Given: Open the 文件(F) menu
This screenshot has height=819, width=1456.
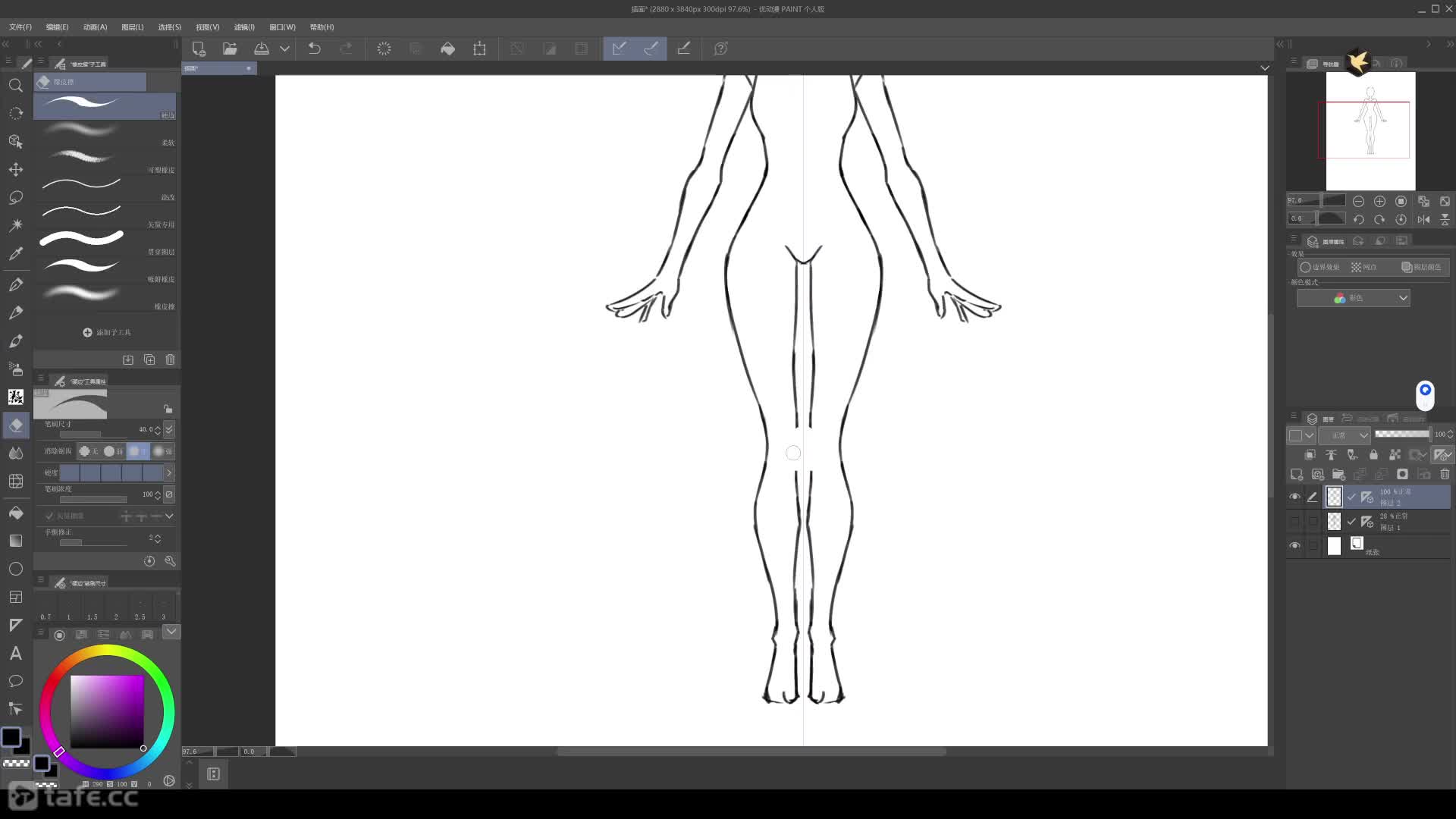Looking at the screenshot, I should [x=20, y=27].
